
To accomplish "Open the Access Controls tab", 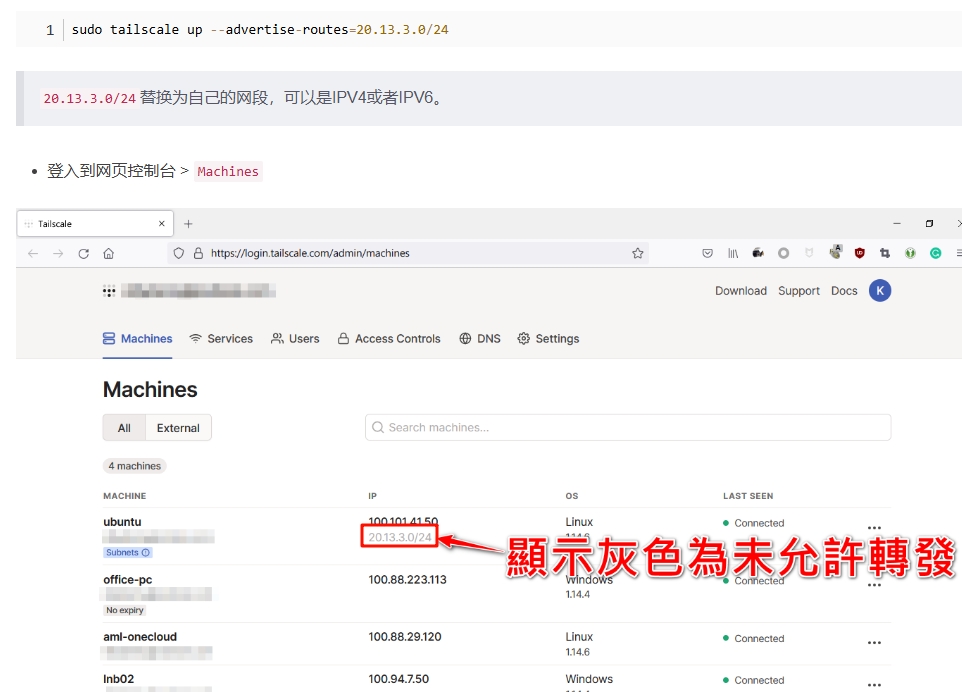I will point(389,339).
